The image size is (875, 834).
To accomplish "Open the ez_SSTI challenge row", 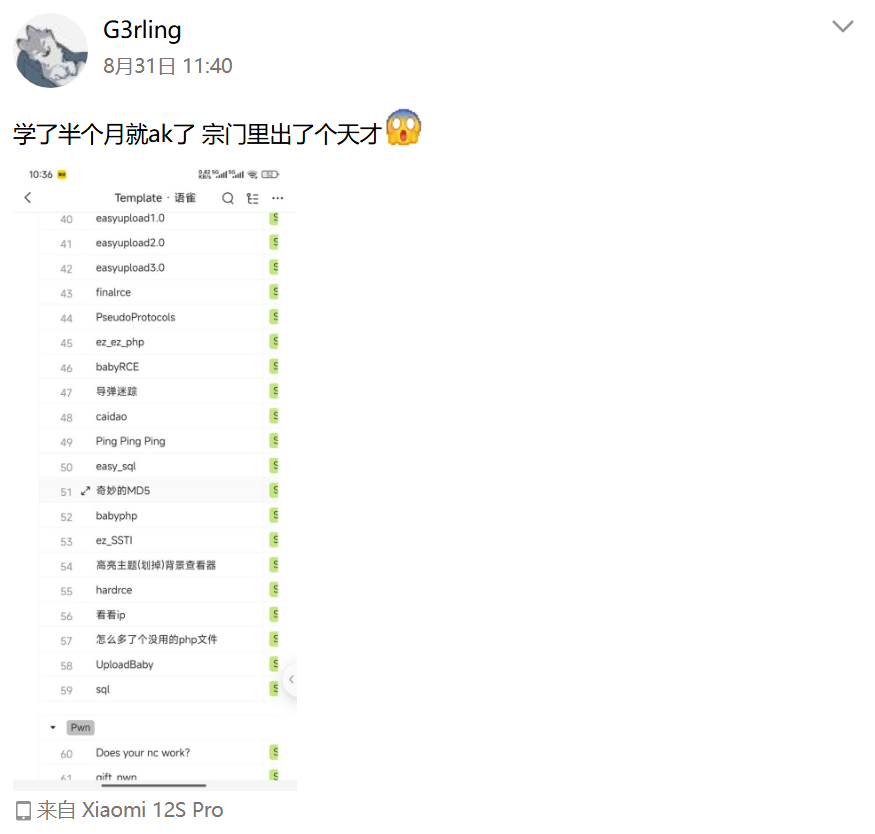I will pos(114,541).
